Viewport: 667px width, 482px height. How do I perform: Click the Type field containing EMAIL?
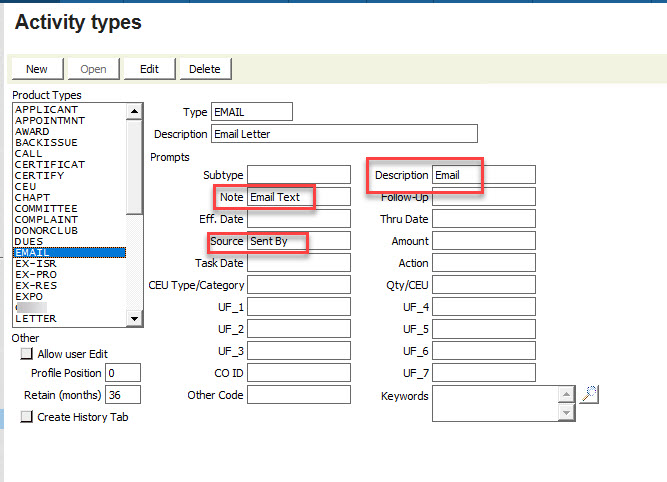coord(251,112)
